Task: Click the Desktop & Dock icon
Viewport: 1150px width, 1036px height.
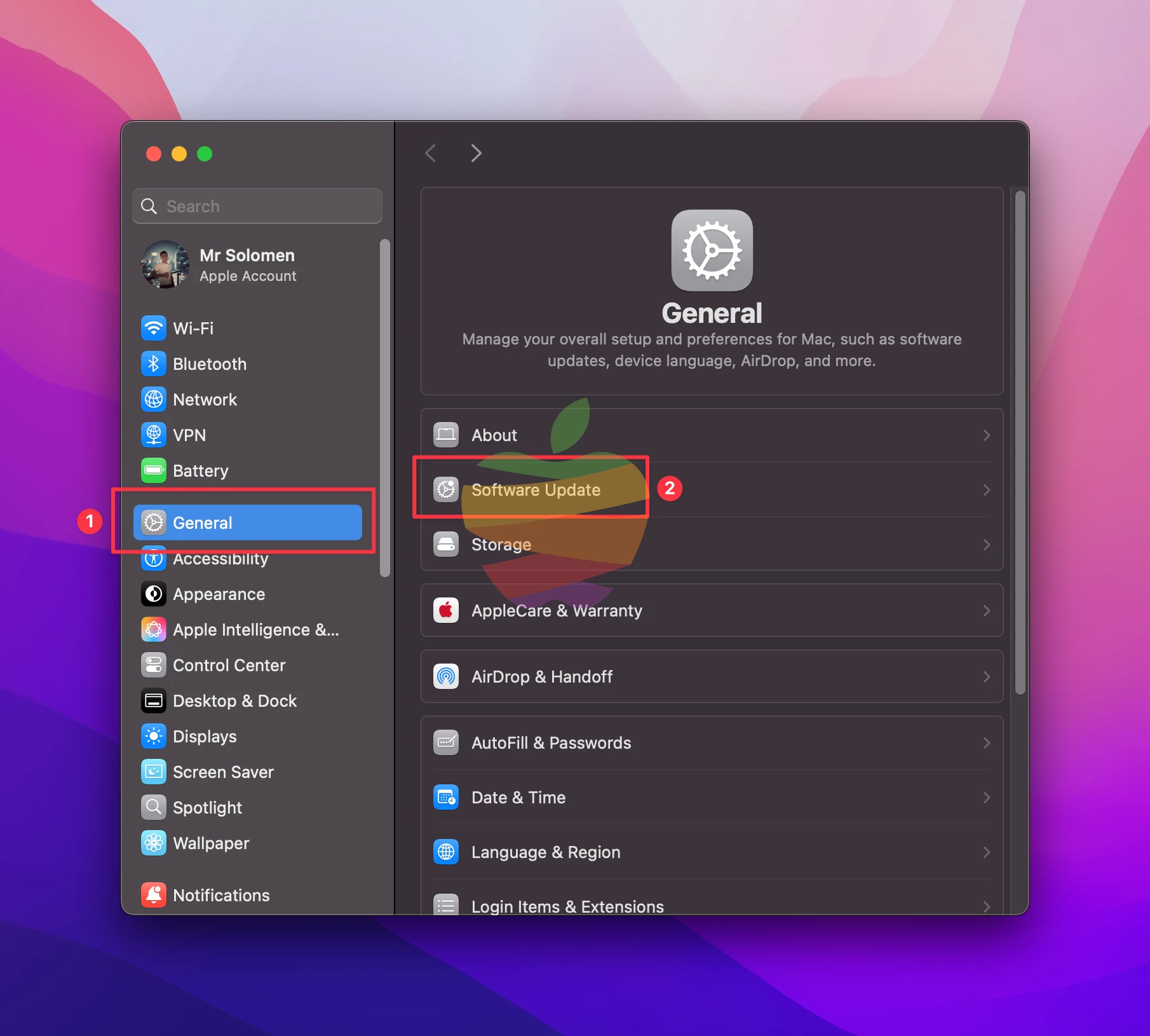Action: (x=154, y=701)
